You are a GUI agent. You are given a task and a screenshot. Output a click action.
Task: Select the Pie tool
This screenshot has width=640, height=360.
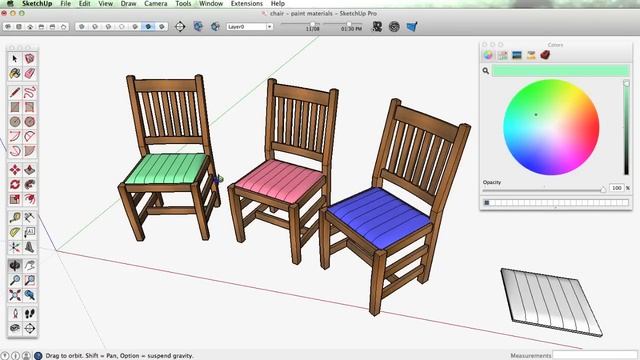click(29, 151)
